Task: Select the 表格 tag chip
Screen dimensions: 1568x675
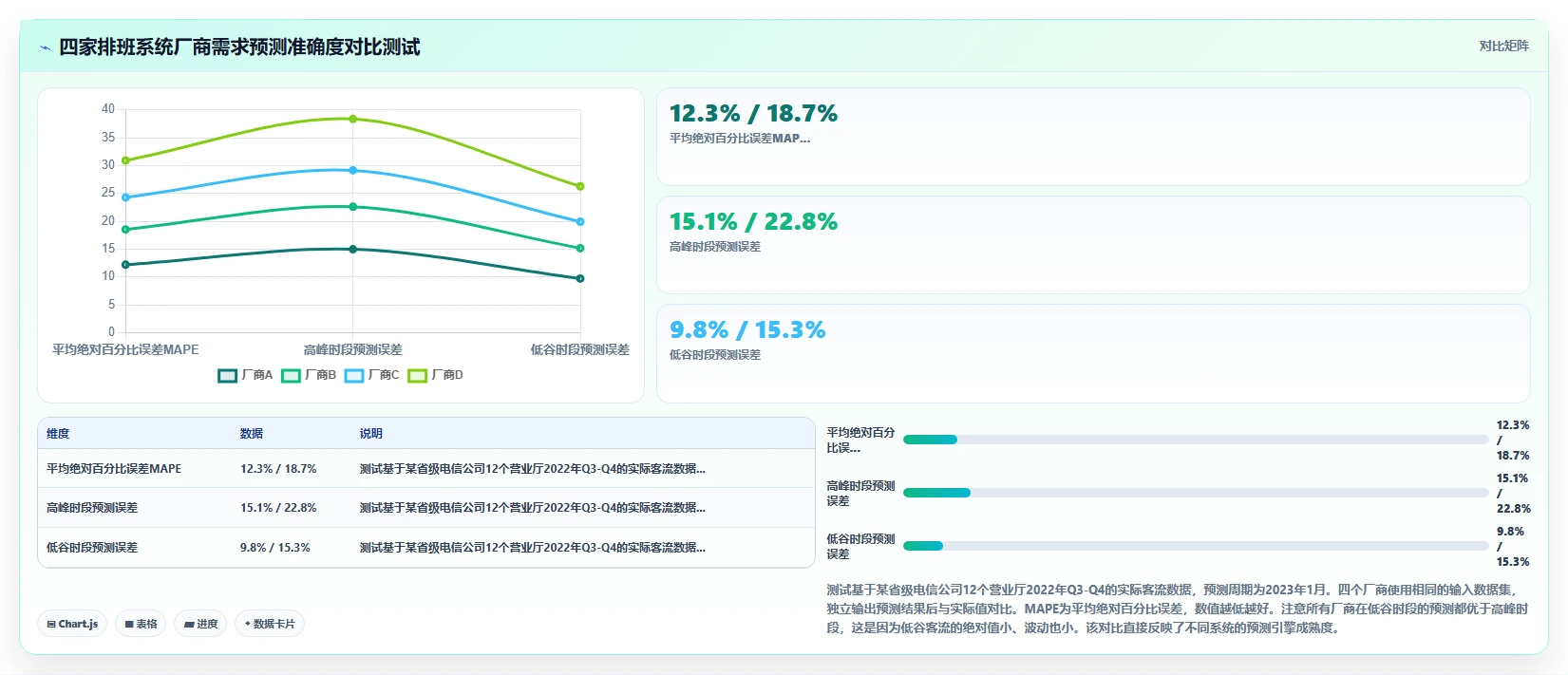Action: (x=141, y=624)
